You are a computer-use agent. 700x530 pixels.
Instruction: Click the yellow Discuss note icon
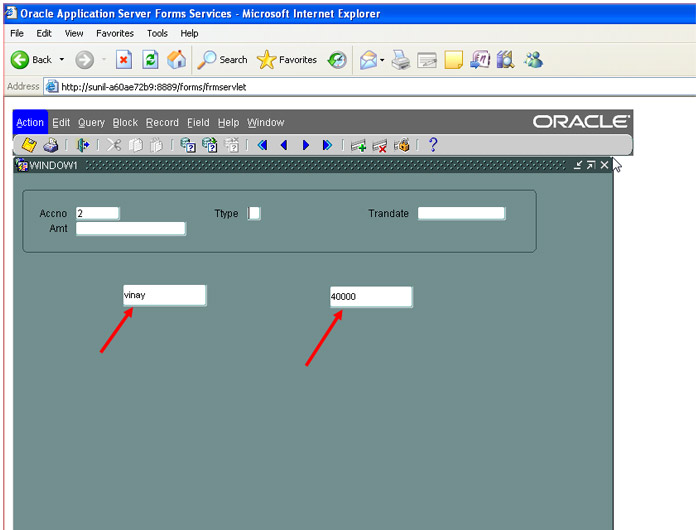(454, 60)
